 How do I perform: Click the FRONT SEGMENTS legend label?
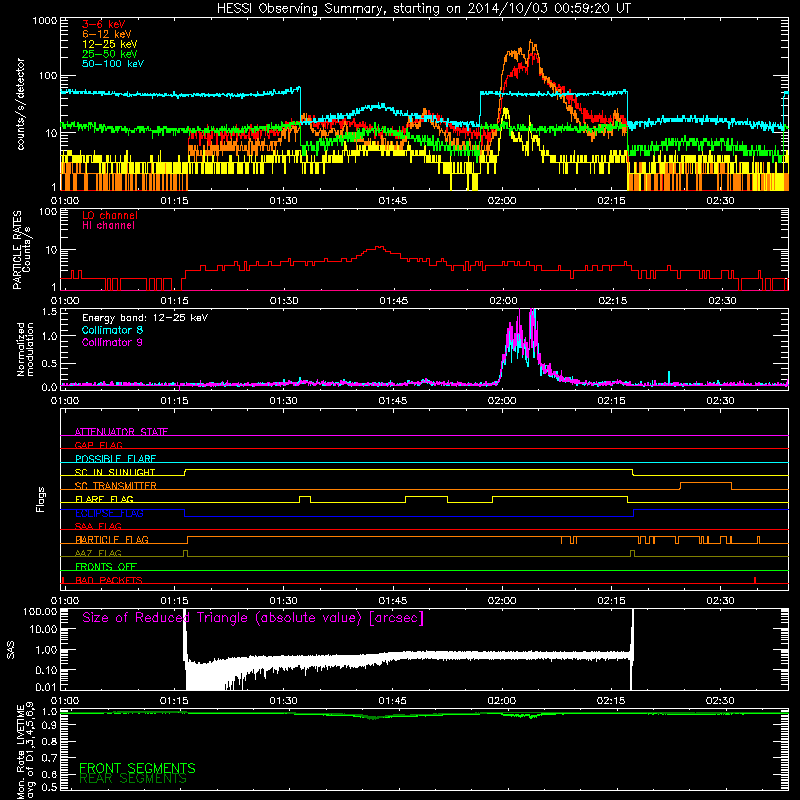pyautogui.click(x=137, y=768)
